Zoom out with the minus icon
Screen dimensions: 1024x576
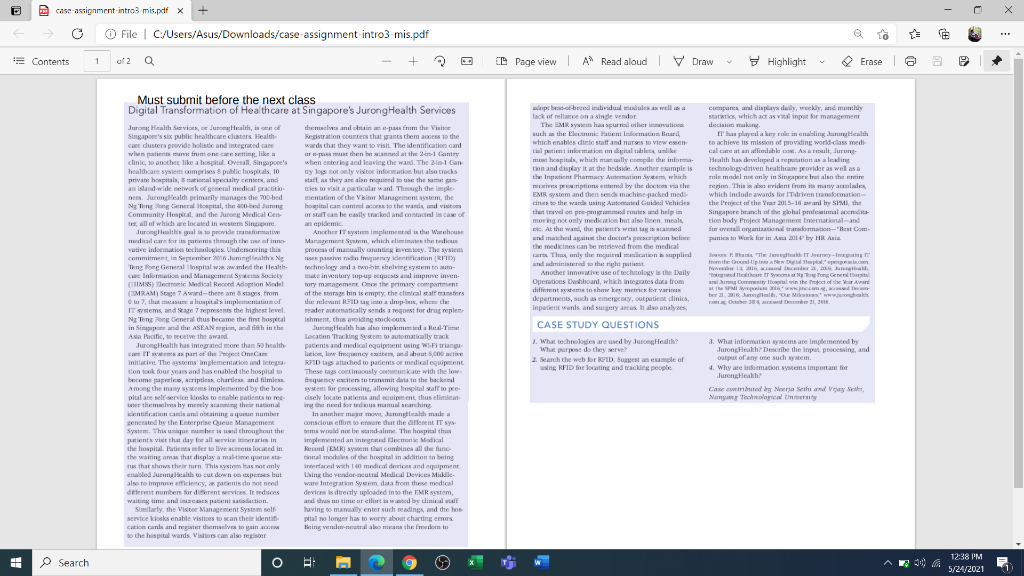[x=387, y=61]
